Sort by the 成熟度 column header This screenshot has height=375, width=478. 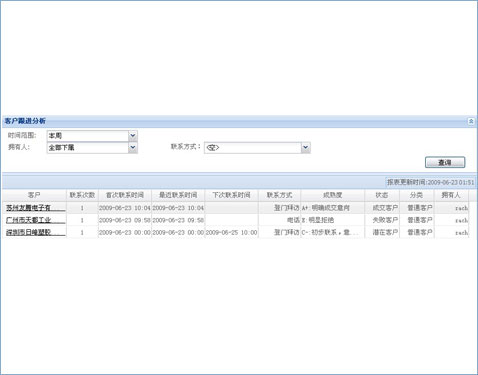point(333,195)
